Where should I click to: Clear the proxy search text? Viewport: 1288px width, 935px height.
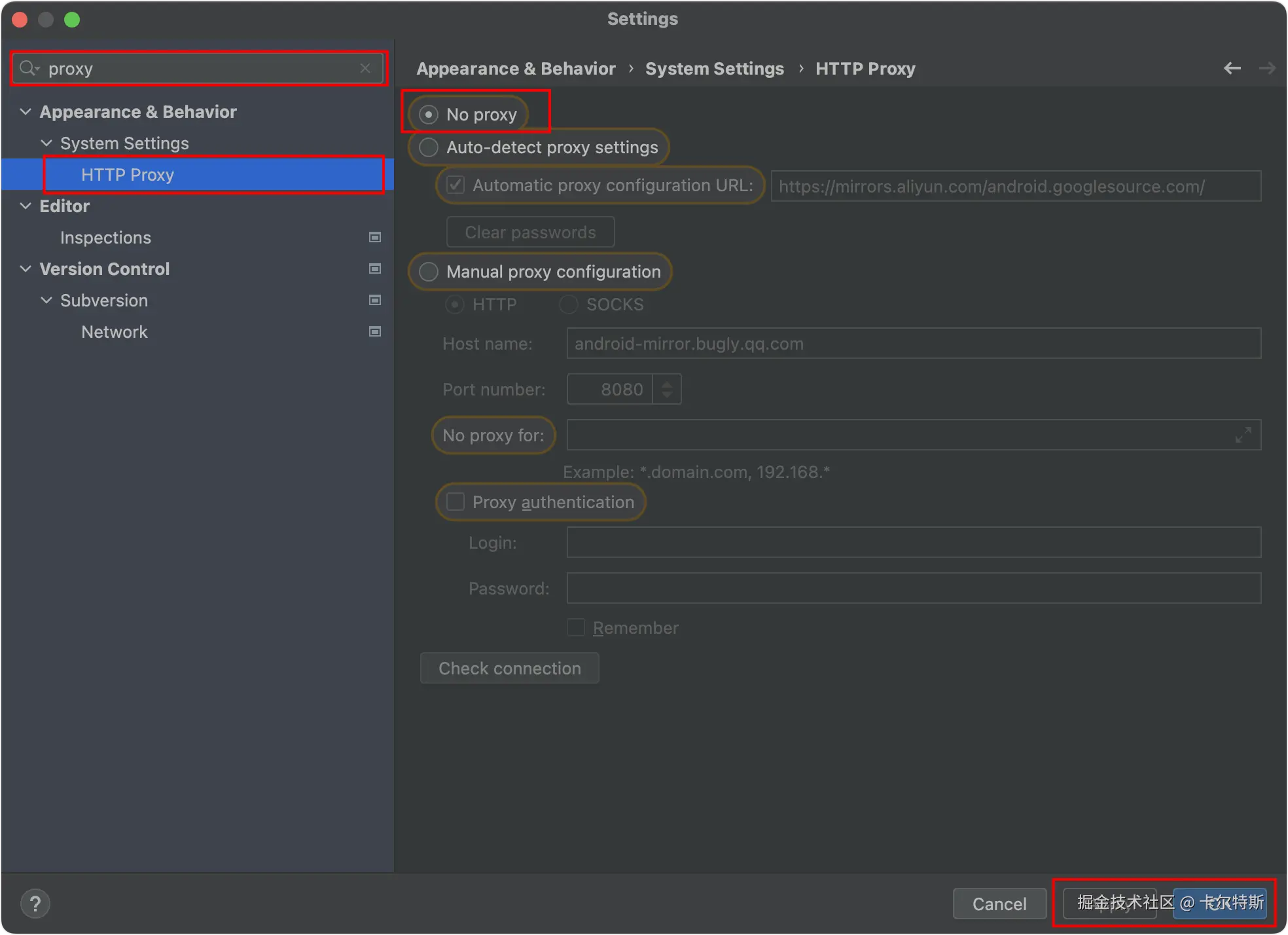[365, 68]
